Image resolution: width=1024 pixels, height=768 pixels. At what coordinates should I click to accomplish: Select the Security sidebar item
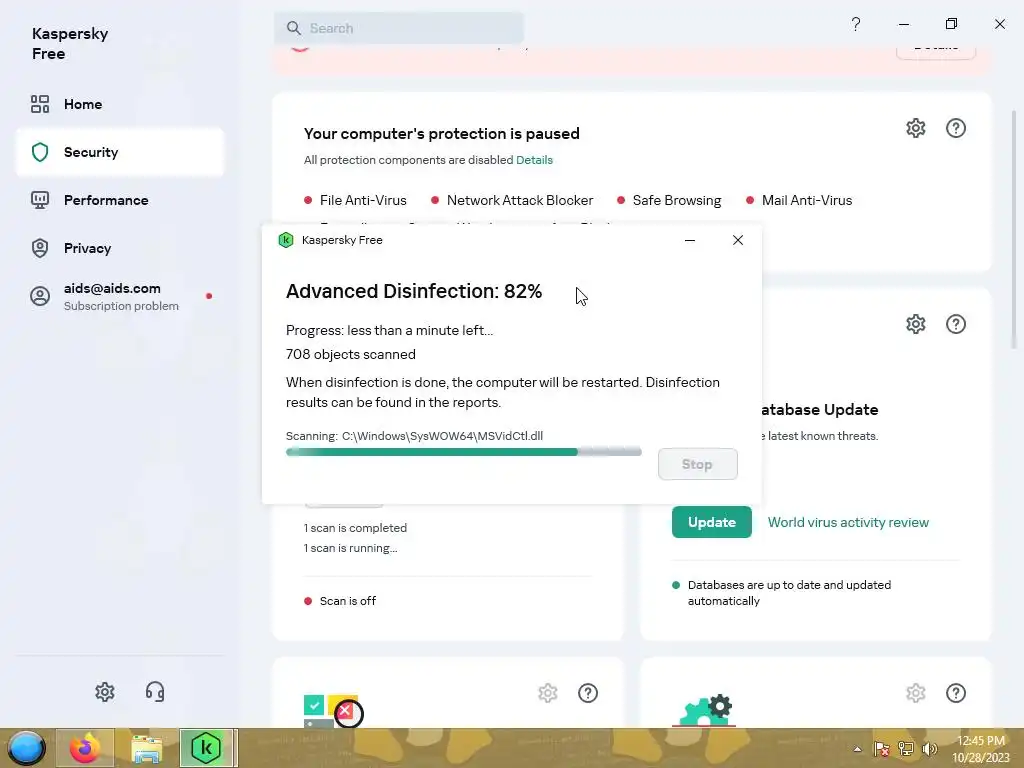pos(120,152)
